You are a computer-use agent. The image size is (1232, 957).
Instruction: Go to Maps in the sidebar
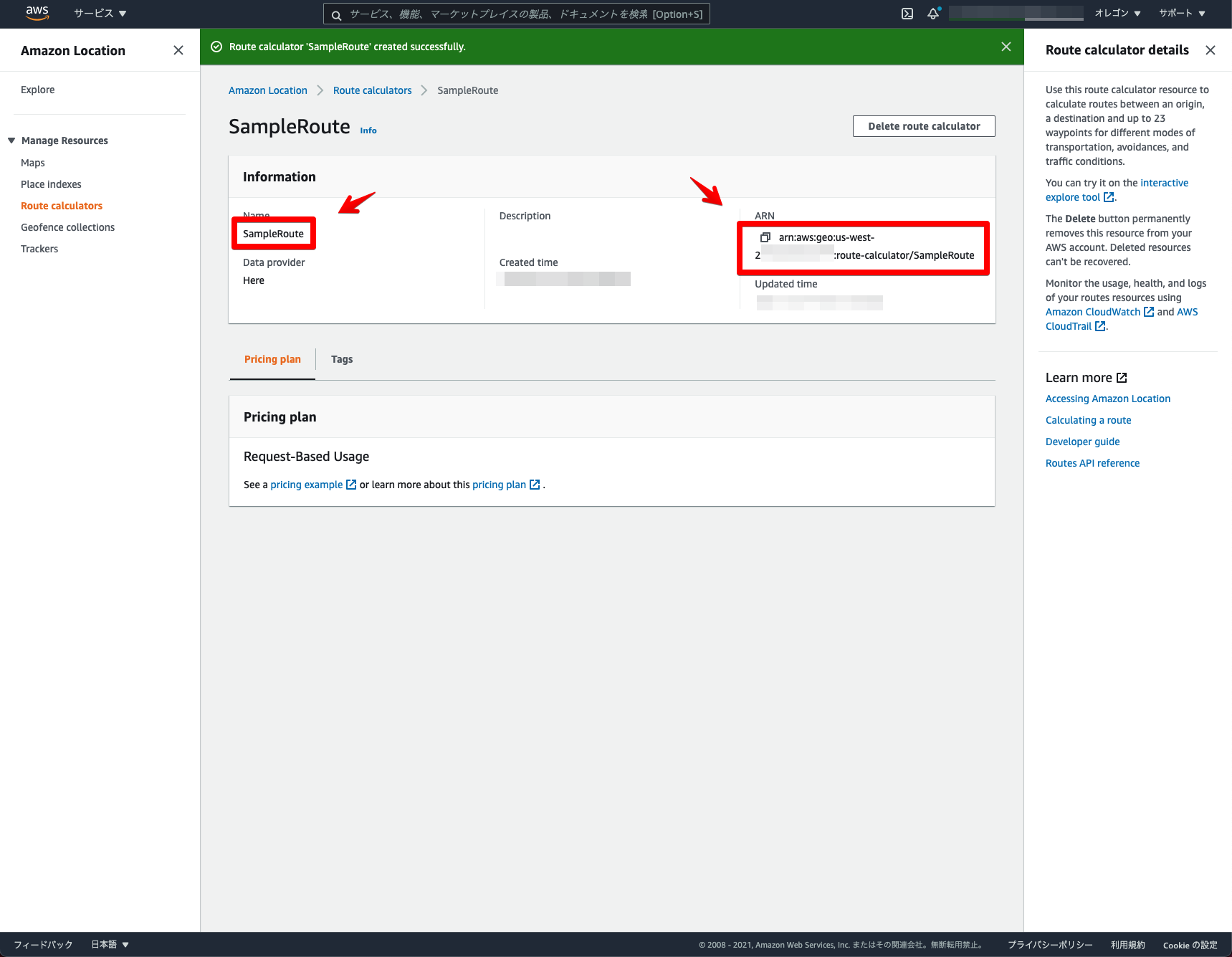tap(33, 163)
